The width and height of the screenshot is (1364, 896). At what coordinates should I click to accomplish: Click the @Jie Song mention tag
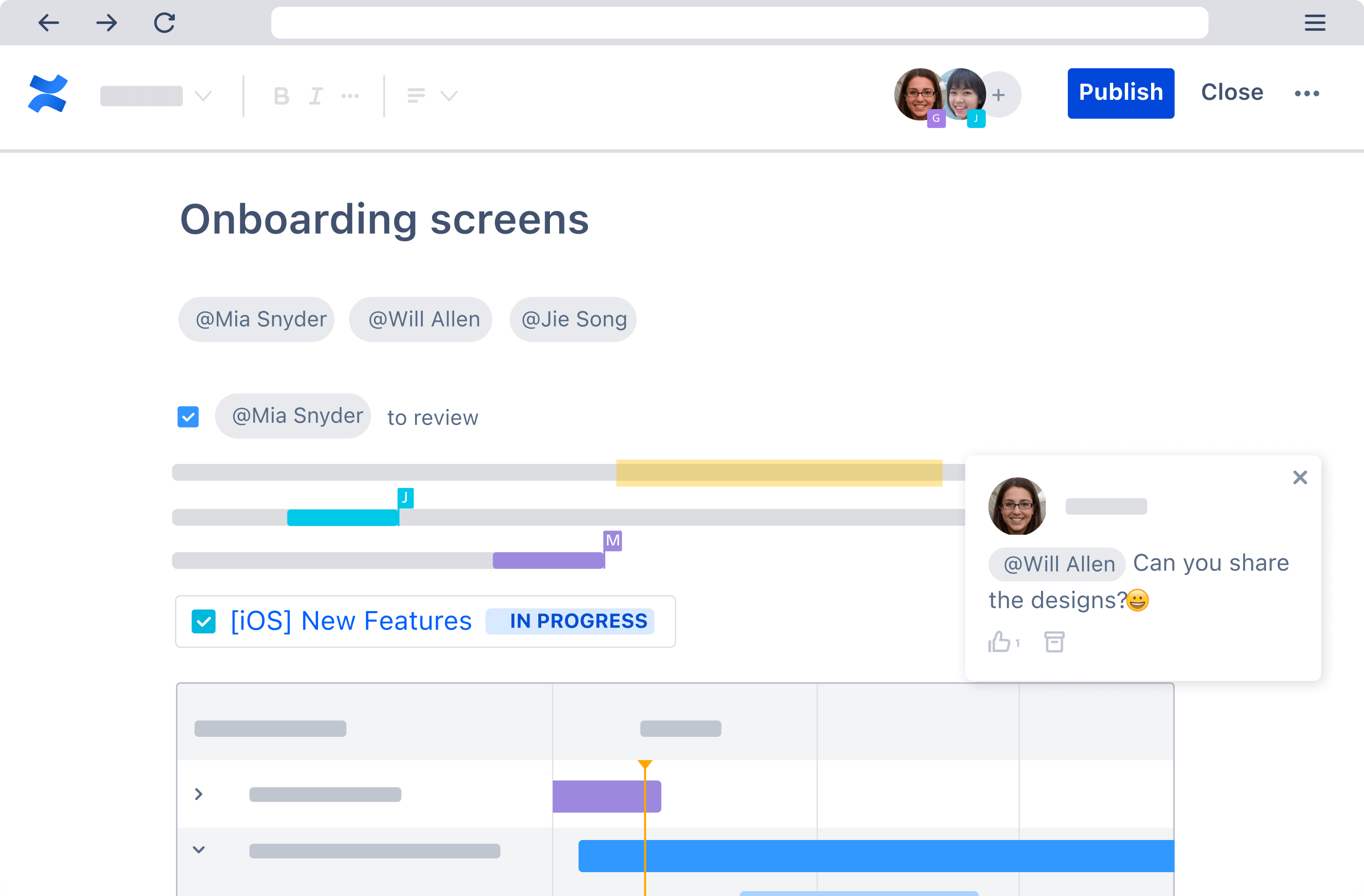[x=573, y=319]
